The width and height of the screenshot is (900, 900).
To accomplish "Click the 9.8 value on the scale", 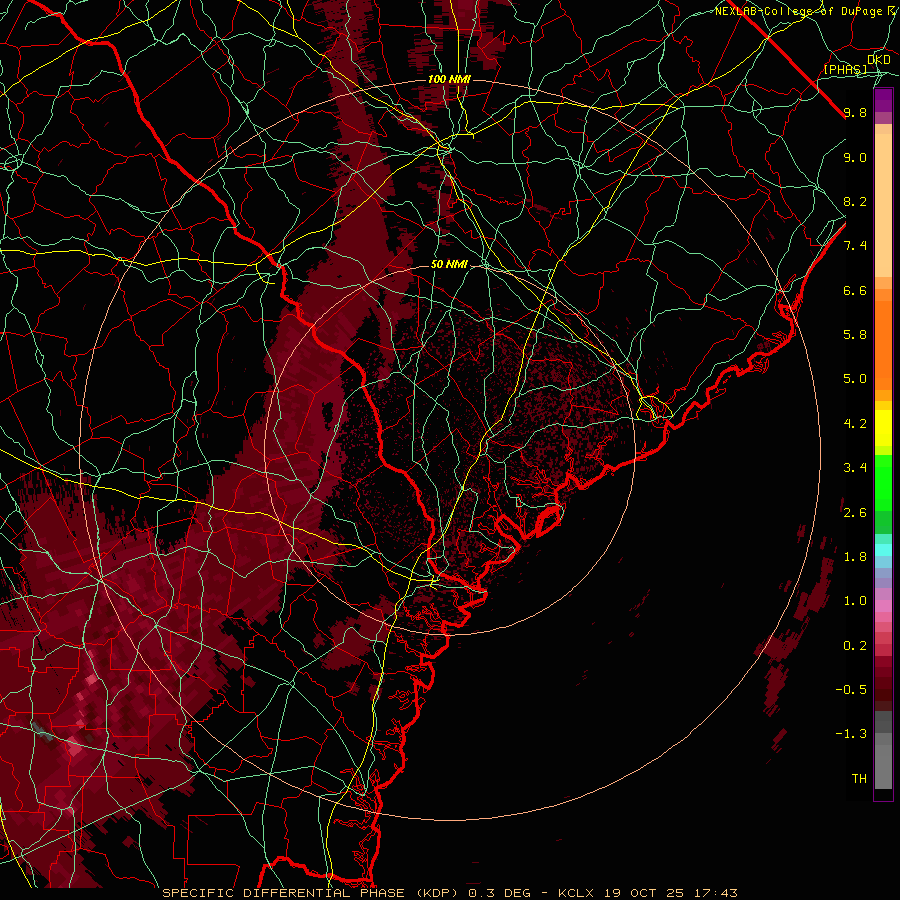I will point(855,112).
